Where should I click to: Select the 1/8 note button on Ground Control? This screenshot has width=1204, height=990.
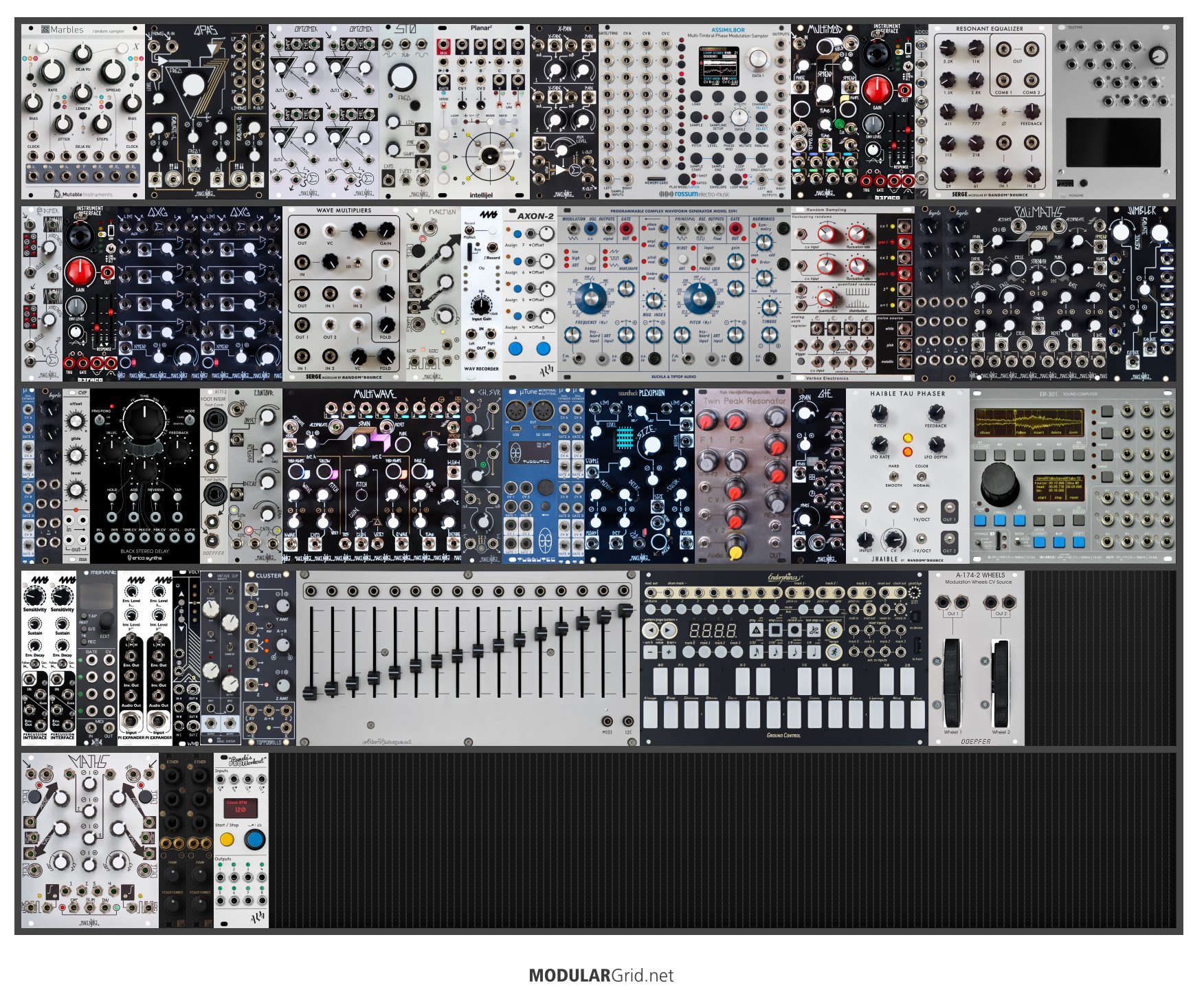coord(795,650)
